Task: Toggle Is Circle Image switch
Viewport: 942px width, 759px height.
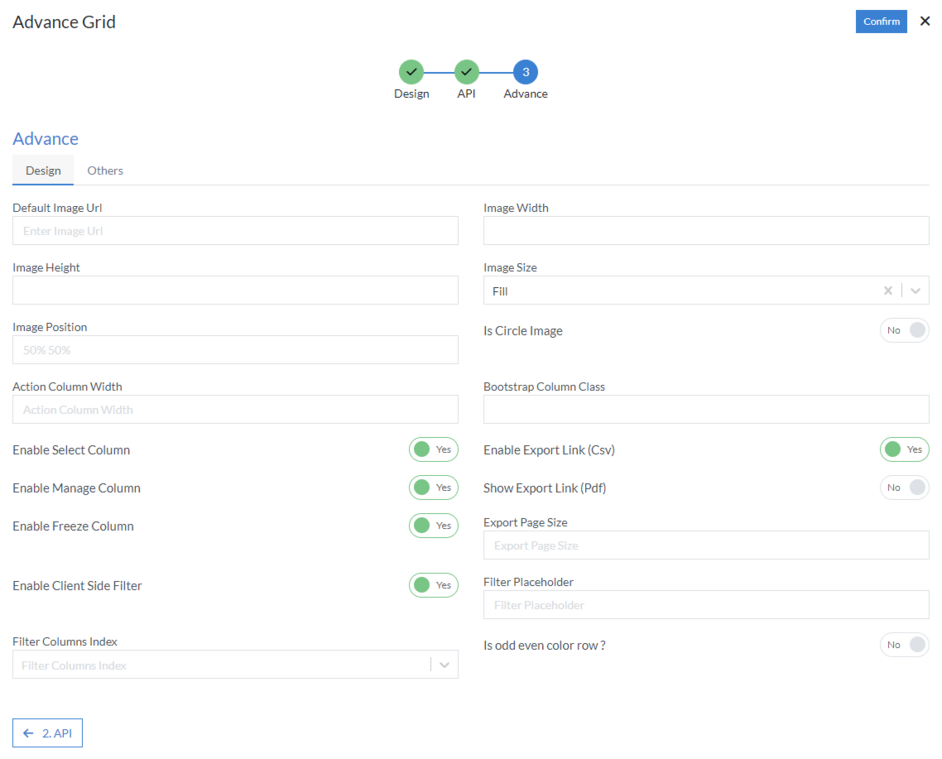Action: (x=904, y=330)
